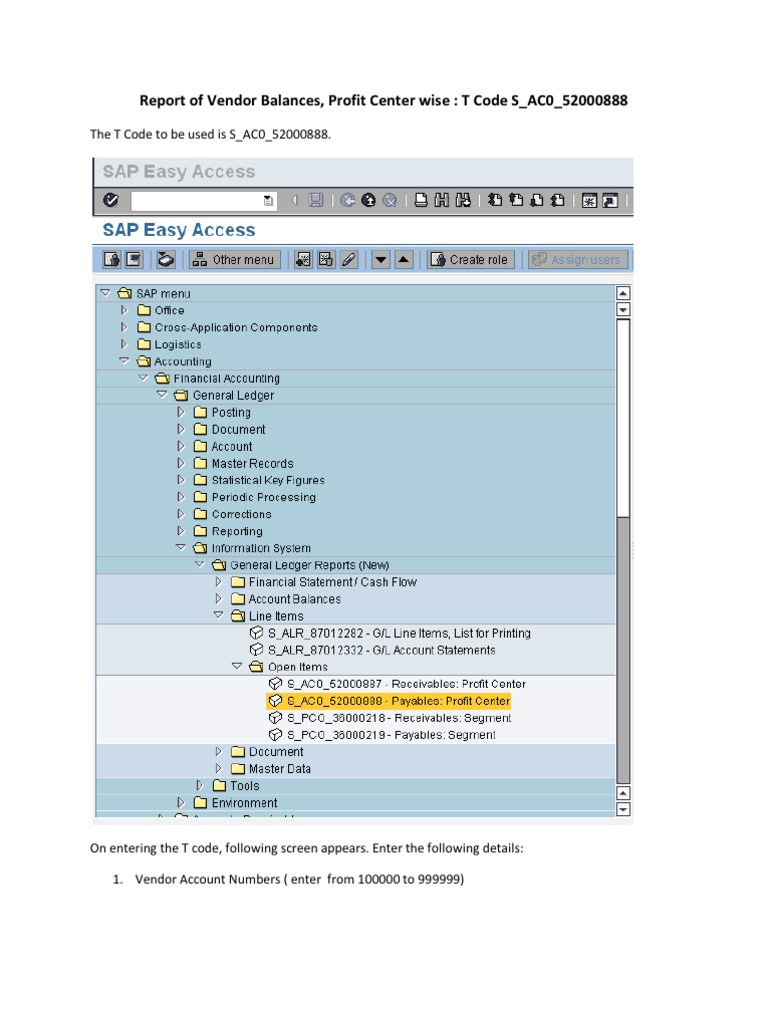This screenshot has width=768, height=1024.
Task: Collapse the General Ledger node
Action: point(162,394)
